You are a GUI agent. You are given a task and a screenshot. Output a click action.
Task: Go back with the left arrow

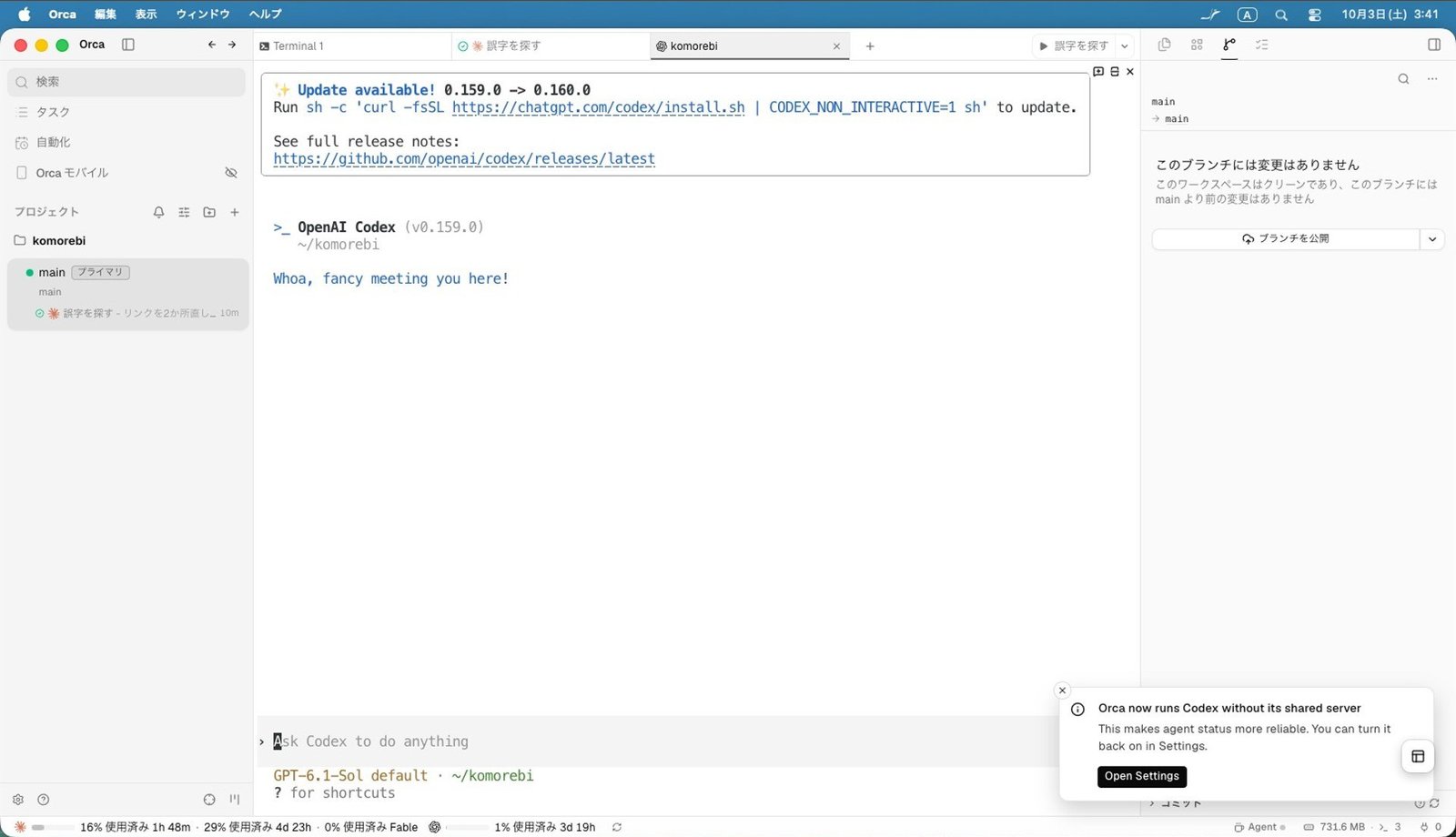click(x=212, y=45)
